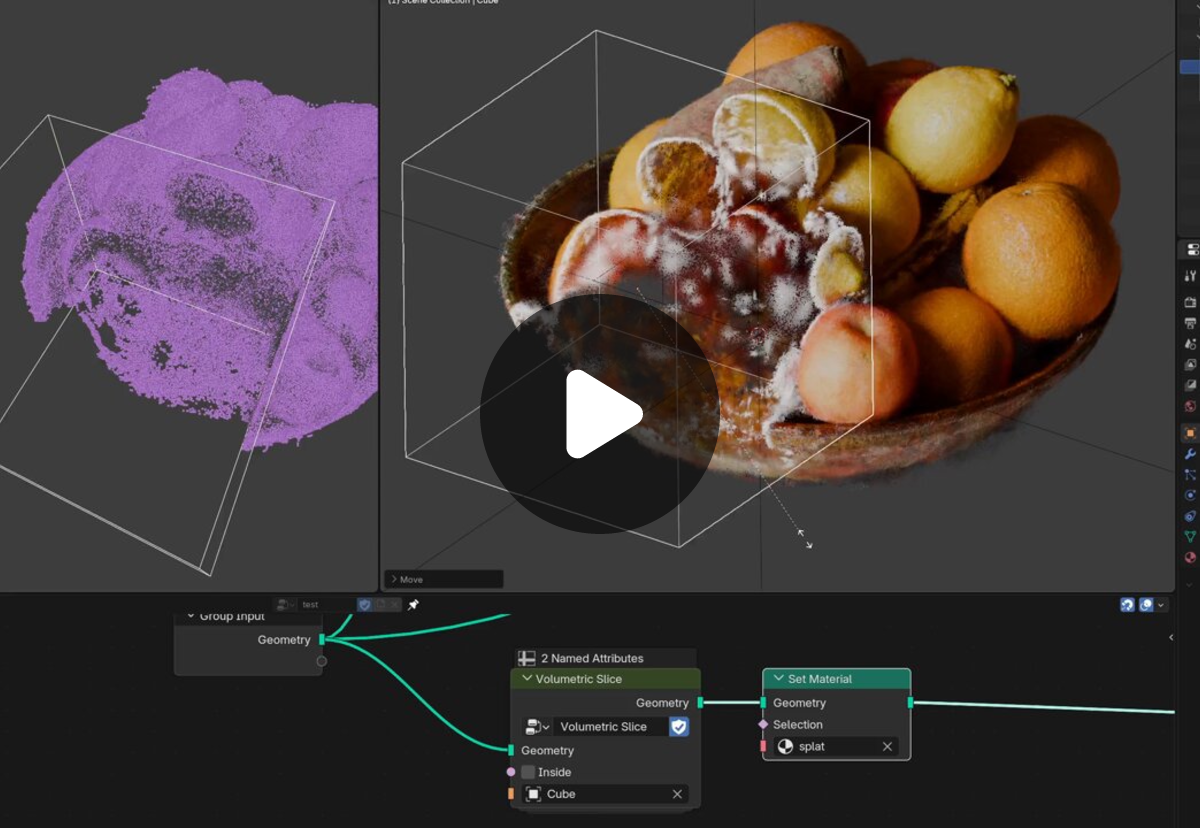The height and width of the screenshot is (828, 1200).
Task: Click the Set Material Selection socket
Action: click(763, 724)
